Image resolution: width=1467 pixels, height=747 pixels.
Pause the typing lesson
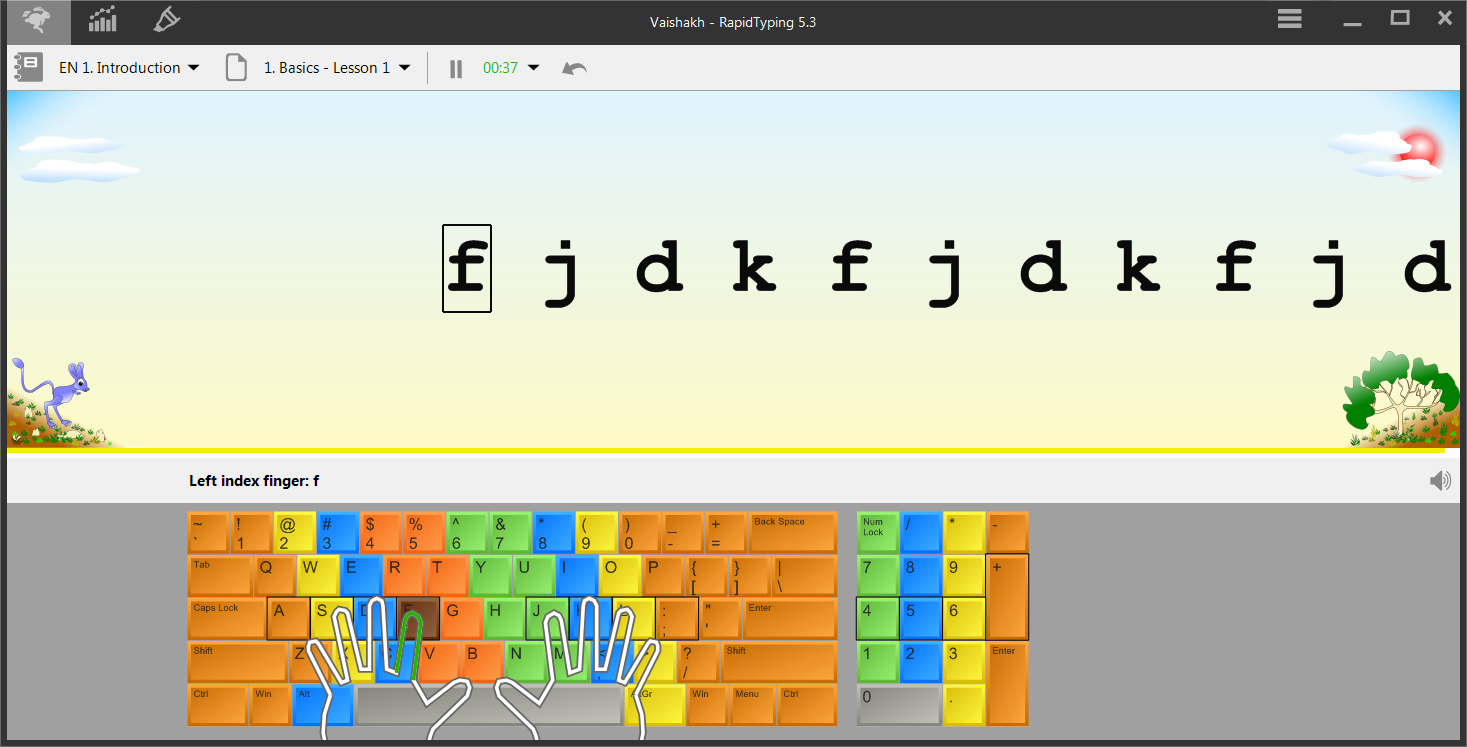(456, 68)
